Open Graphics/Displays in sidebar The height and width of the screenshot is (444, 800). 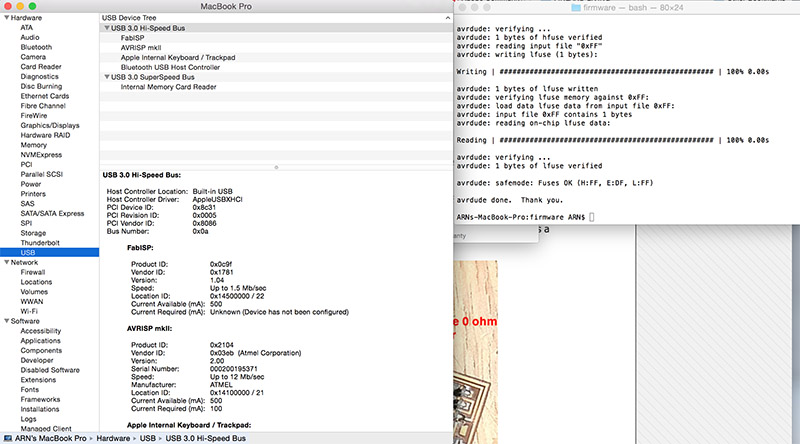pyautogui.click(x=50, y=125)
